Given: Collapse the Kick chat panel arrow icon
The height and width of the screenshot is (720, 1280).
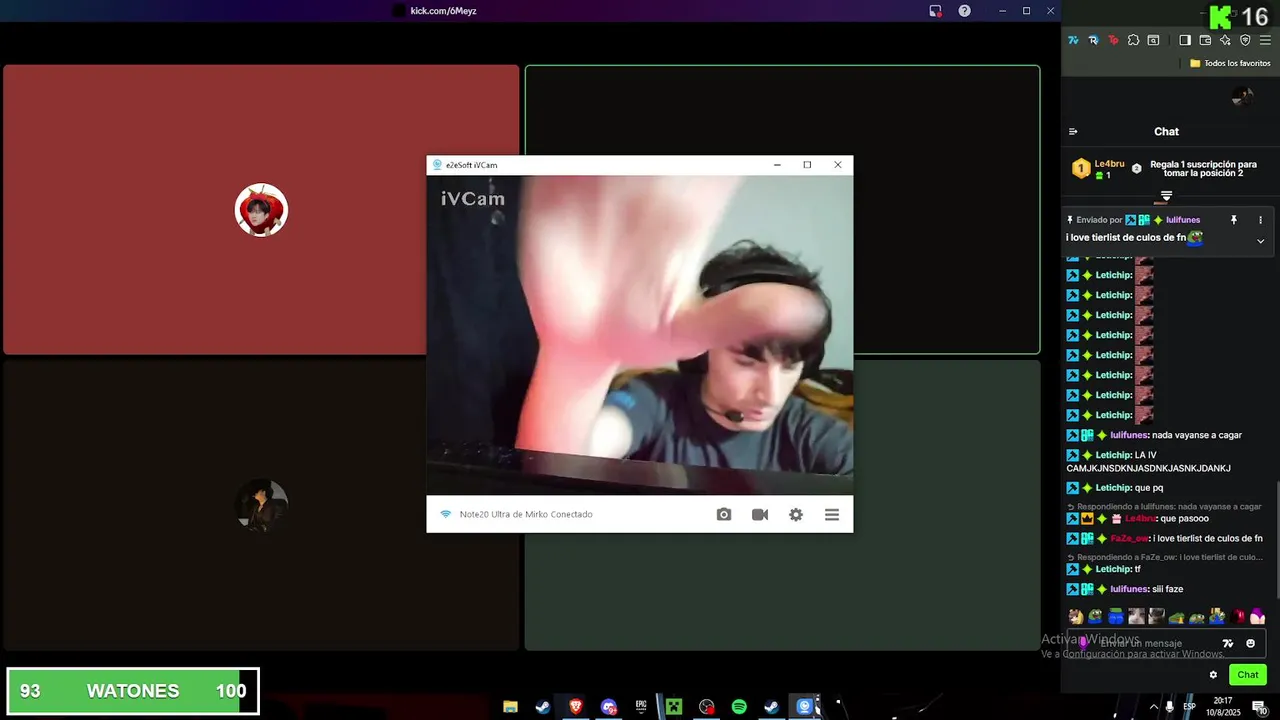Looking at the screenshot, I should [x=1073, y=131].
